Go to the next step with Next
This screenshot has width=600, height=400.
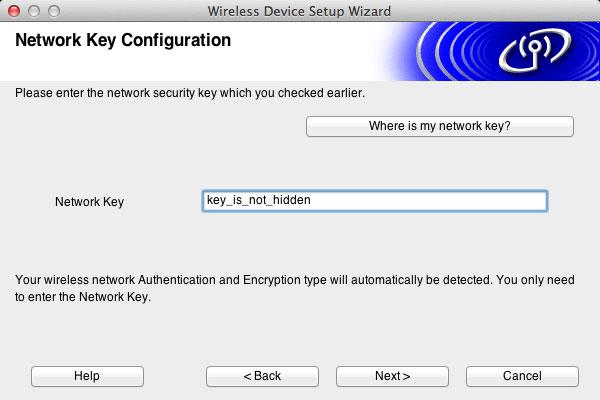(392, 376)
